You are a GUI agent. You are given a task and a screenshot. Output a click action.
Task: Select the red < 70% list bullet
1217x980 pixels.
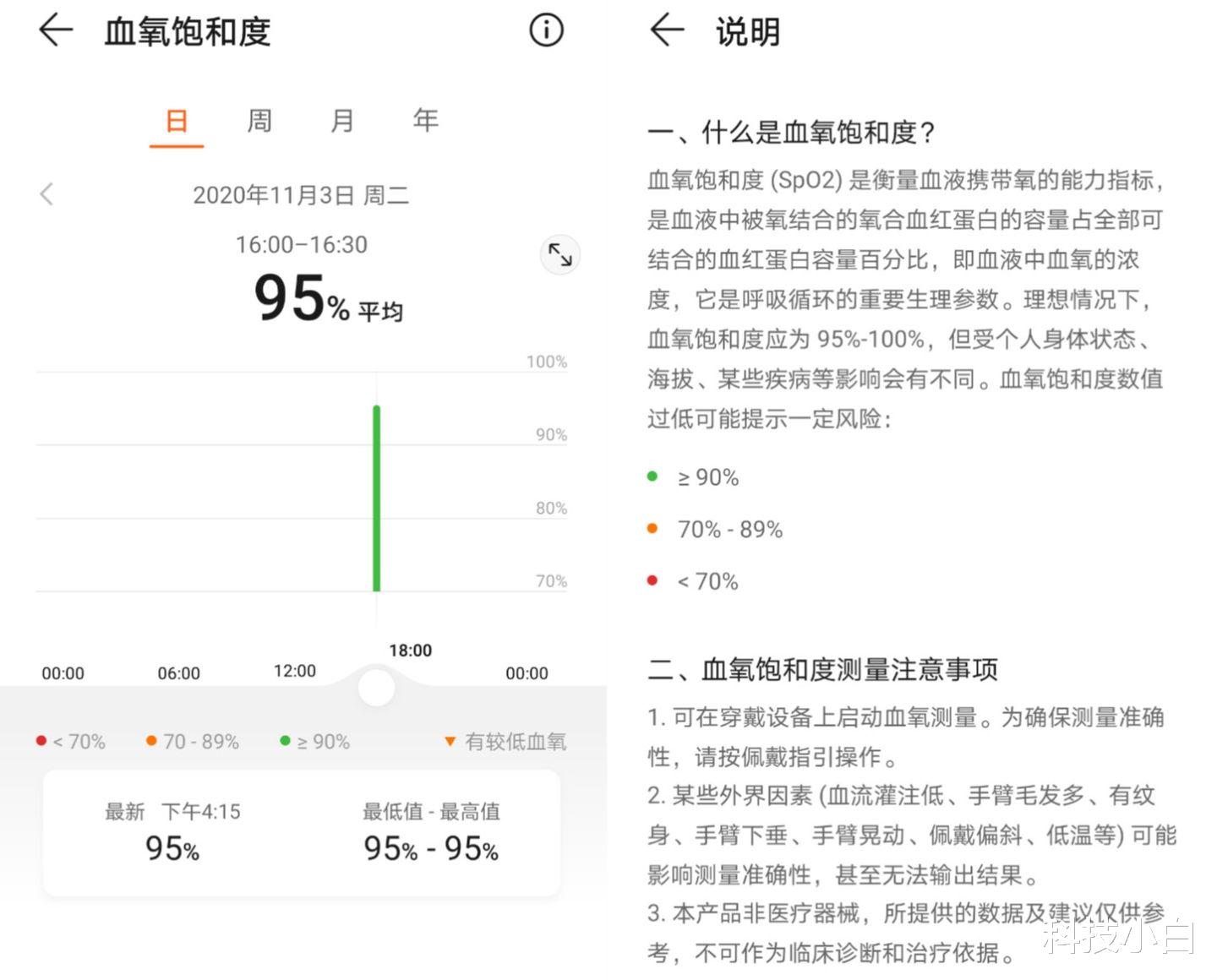[x=652, y=580]
